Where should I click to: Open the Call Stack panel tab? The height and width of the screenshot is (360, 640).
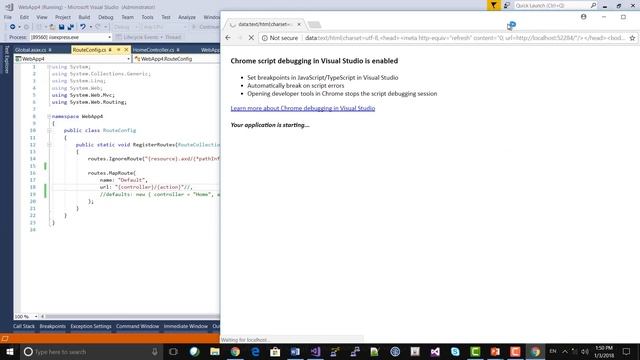(24, 326)
